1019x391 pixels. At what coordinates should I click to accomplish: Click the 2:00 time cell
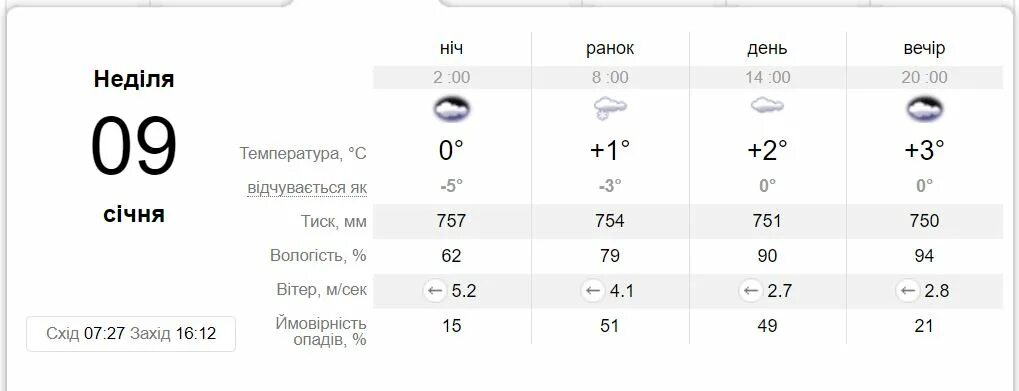452,77
